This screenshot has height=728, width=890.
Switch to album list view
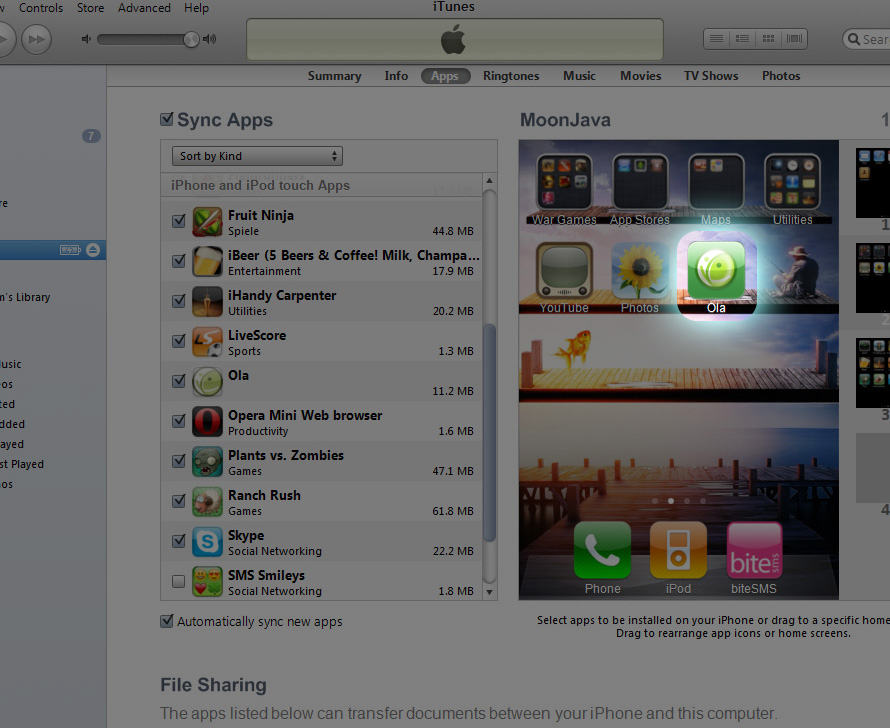tap(742, 39)
